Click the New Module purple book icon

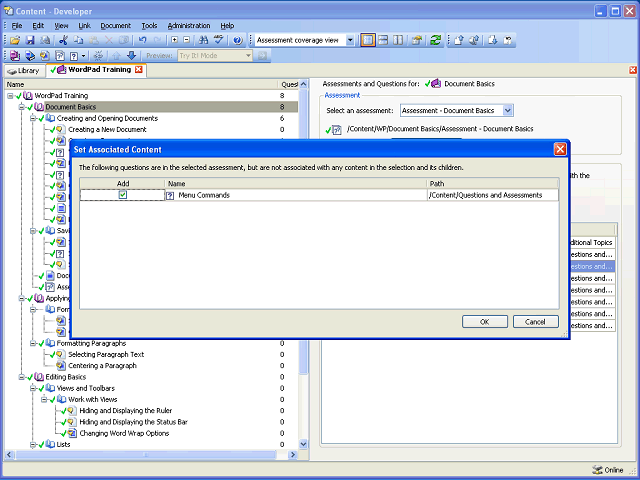pos(15,56)
